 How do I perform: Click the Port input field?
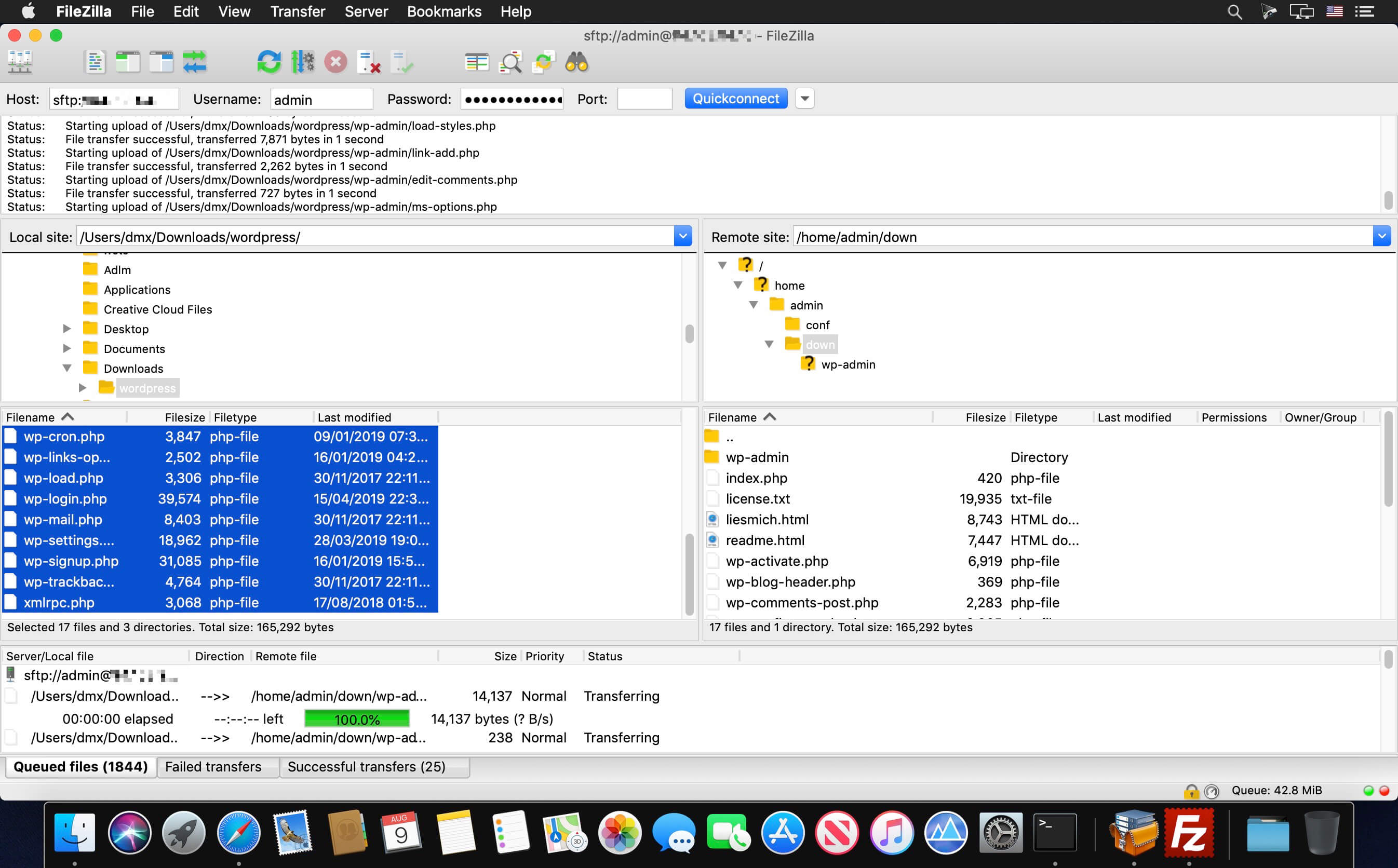pos(644,99)
